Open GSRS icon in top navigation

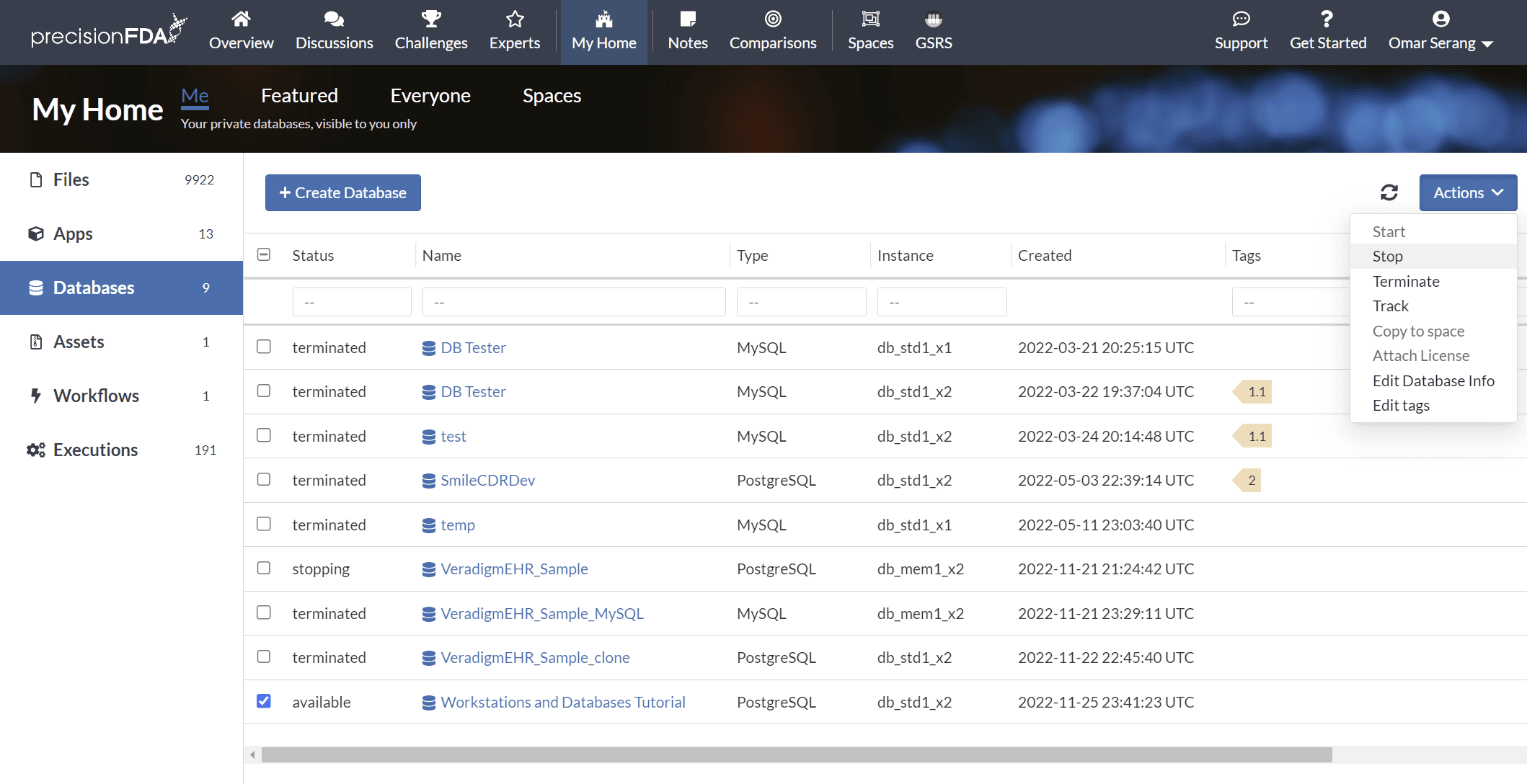[x=934, y=19]
